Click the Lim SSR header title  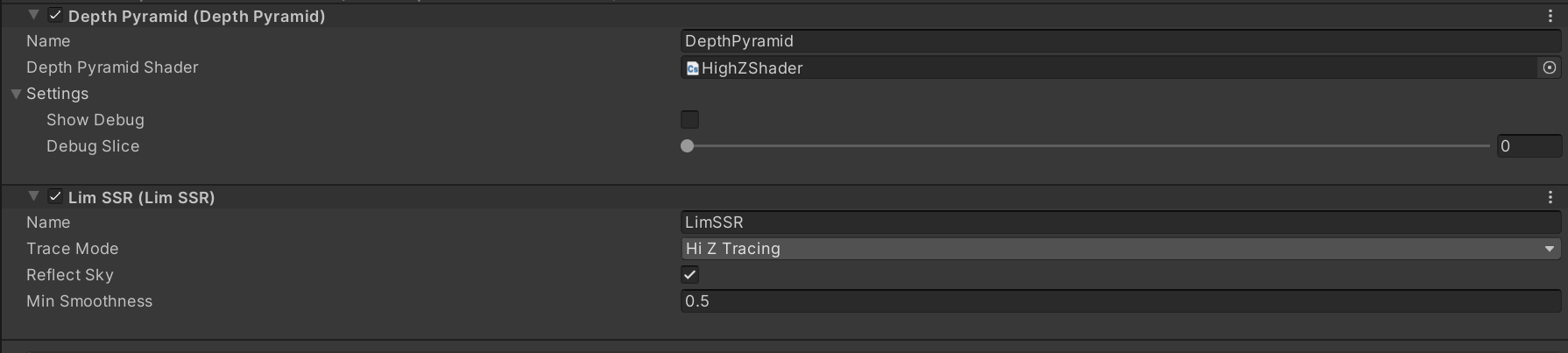pos(142,197)
